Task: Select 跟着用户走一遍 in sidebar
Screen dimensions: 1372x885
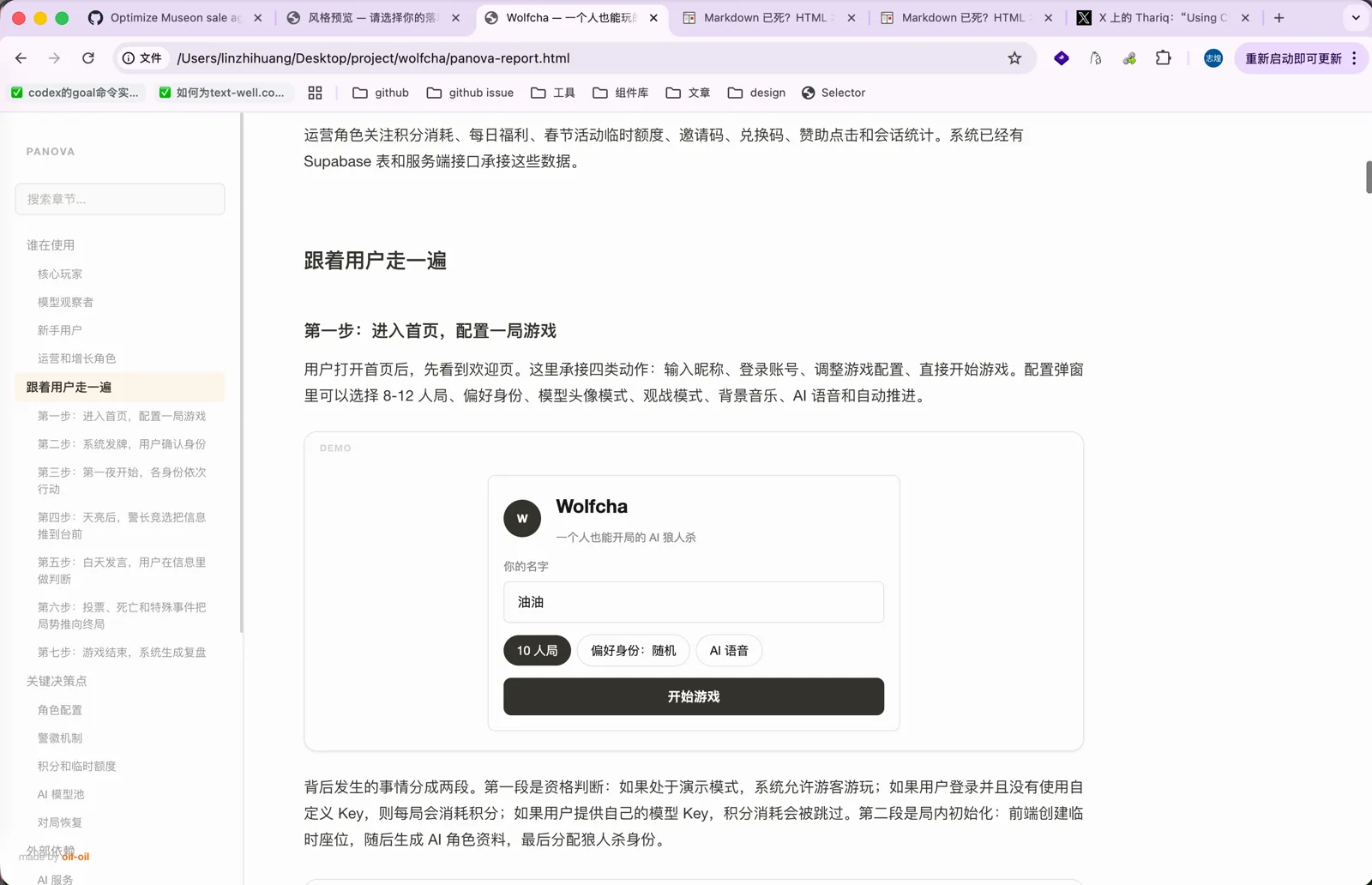Action: (120, 387)
